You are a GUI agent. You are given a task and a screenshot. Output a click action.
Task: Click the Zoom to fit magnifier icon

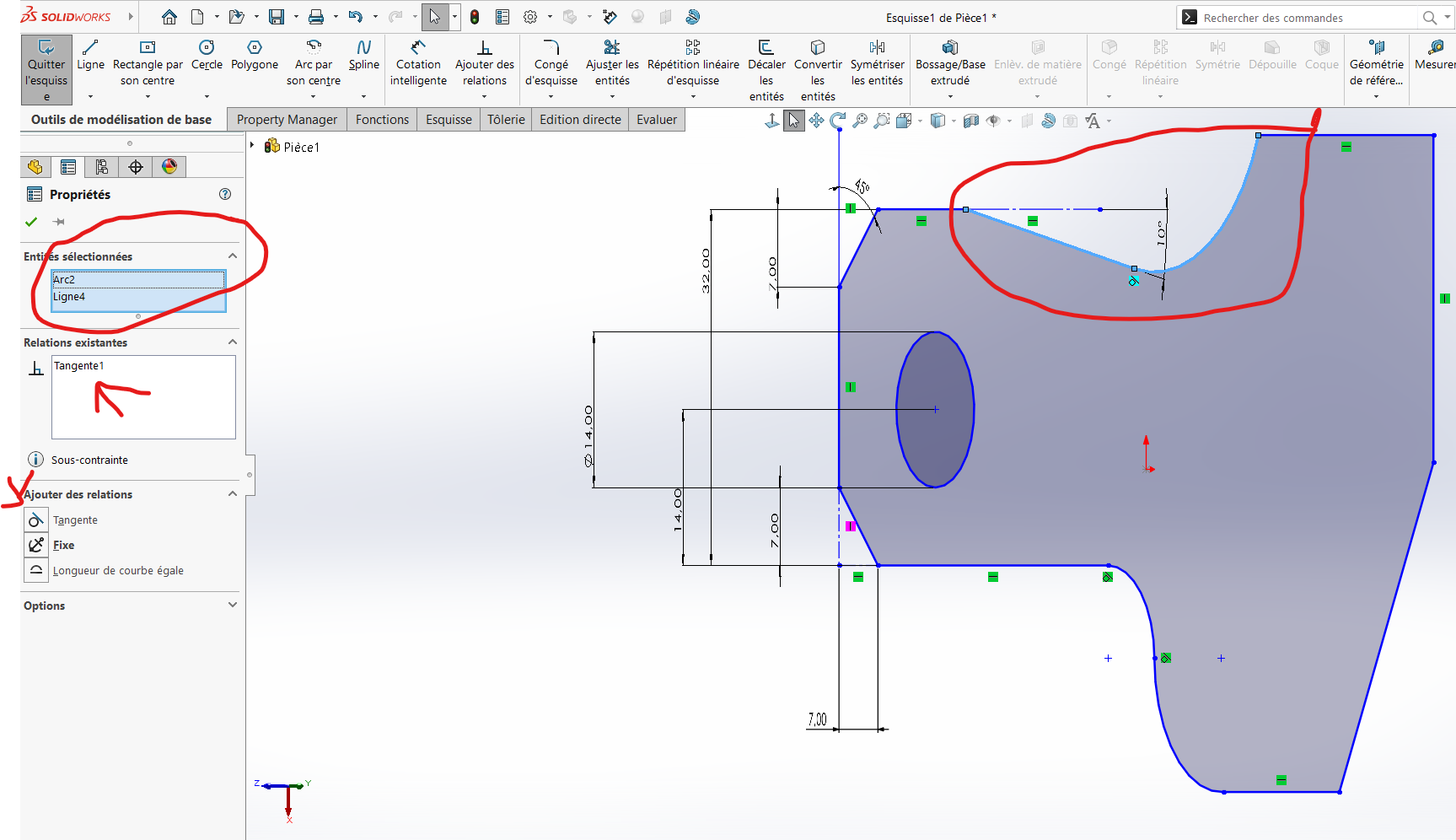(x=860, y=121)
